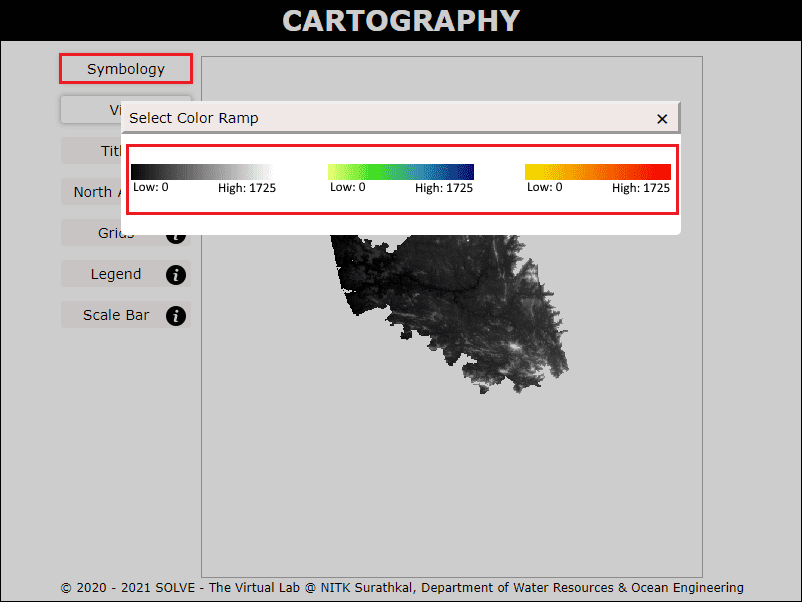The image size is (802, 603).
Task: Pick the yellow-to-red color ramp
Action: tap(597, 172)
